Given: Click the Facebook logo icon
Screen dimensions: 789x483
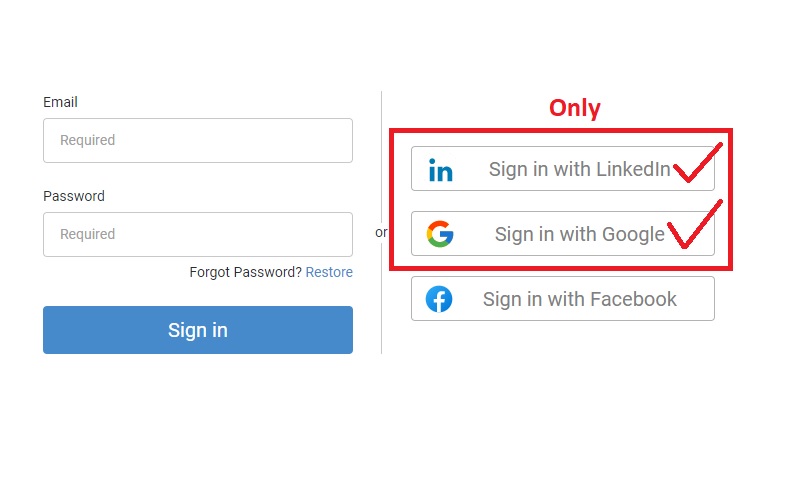Looking at the screenshot, I should point(439,299).
